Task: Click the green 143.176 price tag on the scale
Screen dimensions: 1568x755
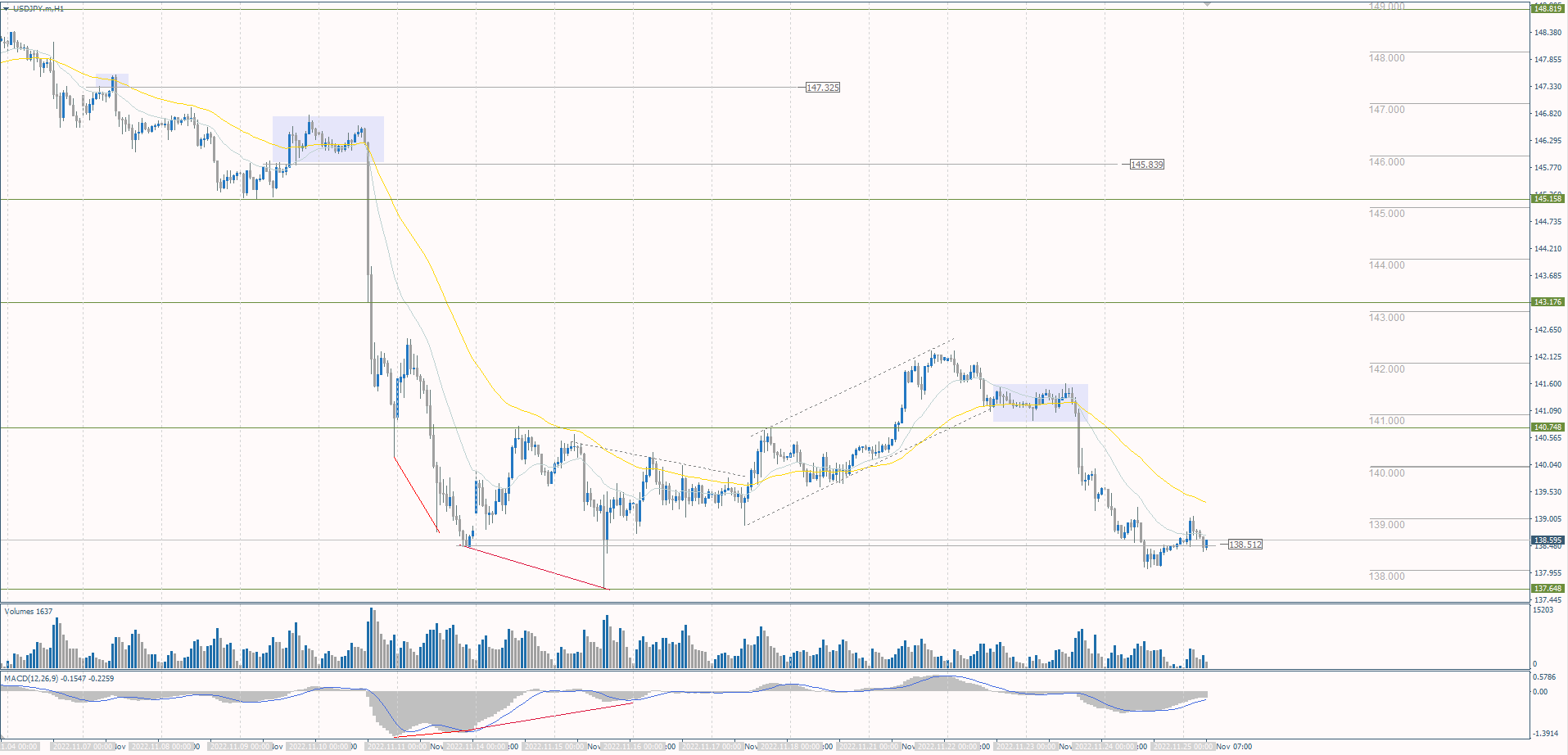Action: click(1548, 302)
